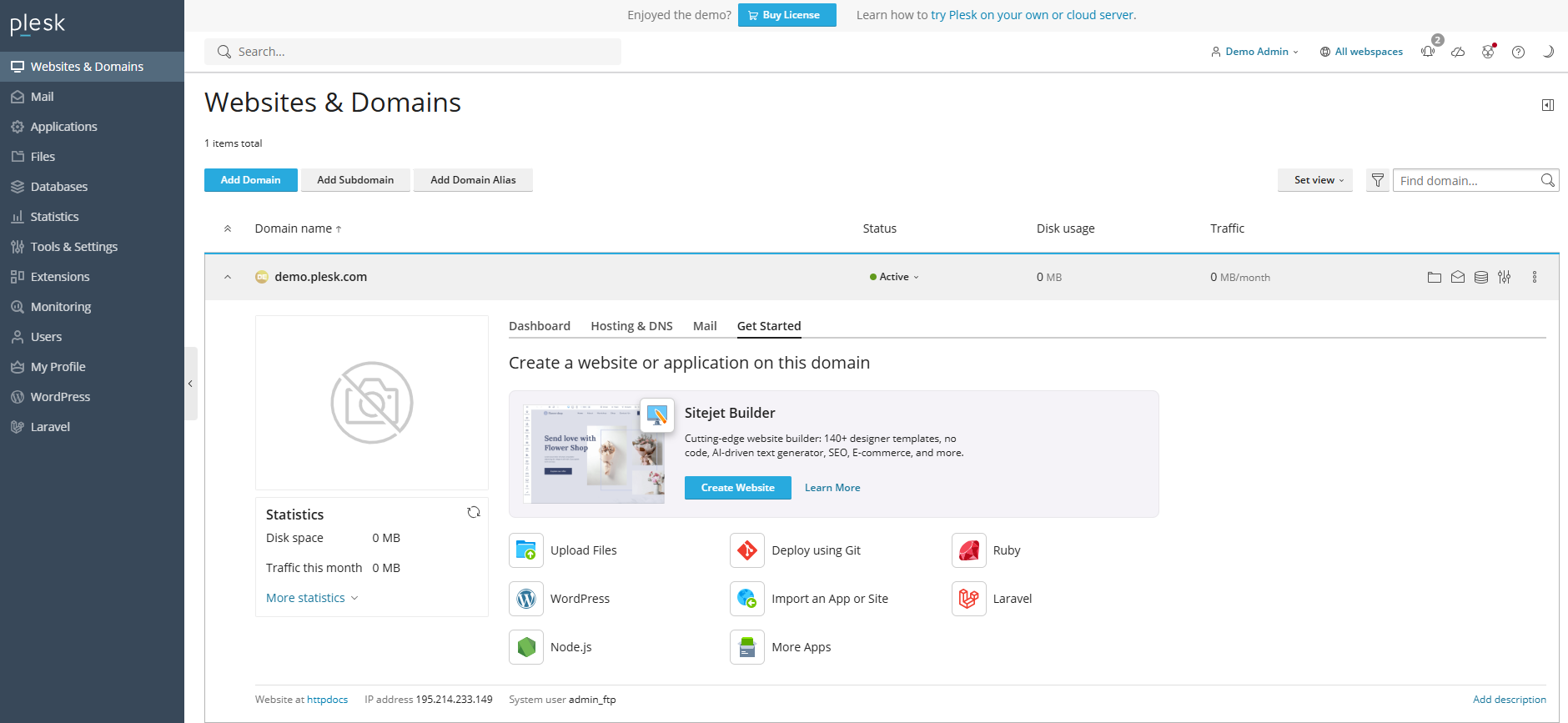This screenshot has height=723, width=1568.
Task: Click the Laravel app icon
Action: click(x=969, y=599)
